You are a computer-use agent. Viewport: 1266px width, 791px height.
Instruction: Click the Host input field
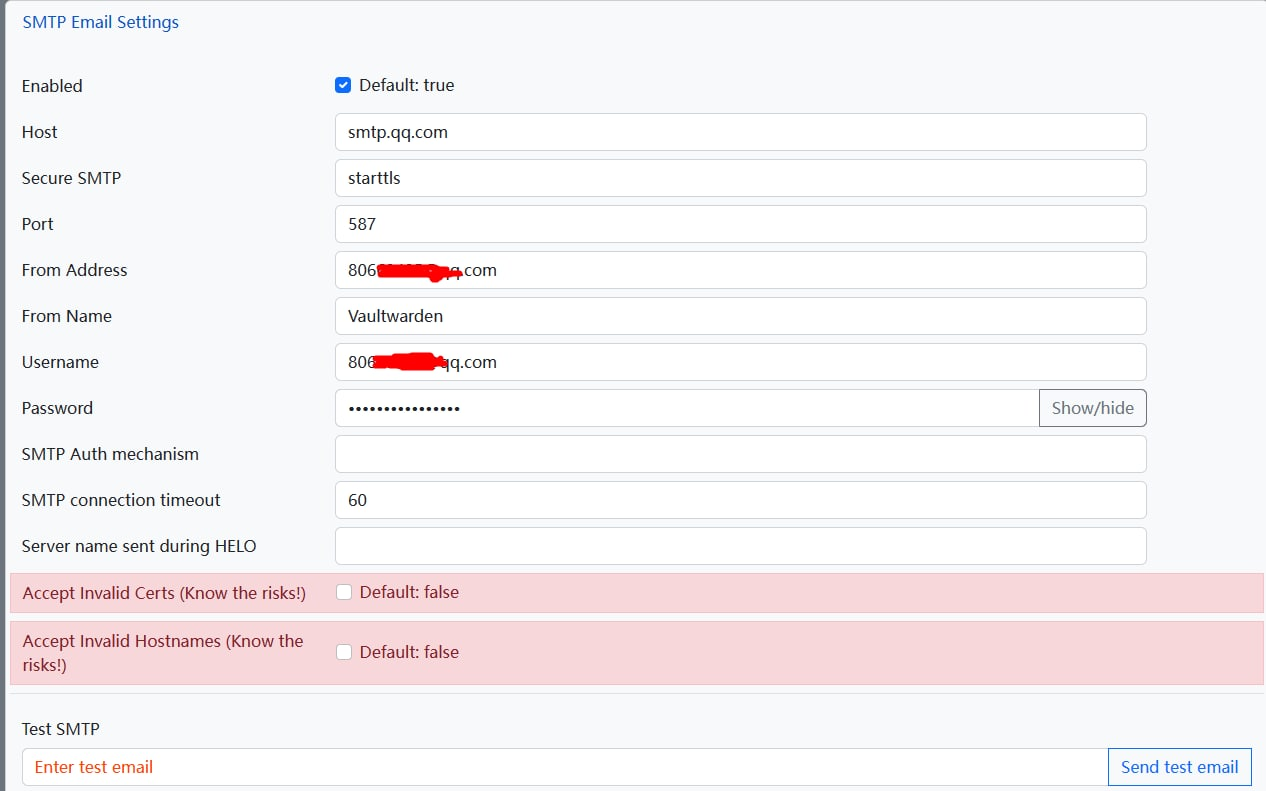pos(740,132)
